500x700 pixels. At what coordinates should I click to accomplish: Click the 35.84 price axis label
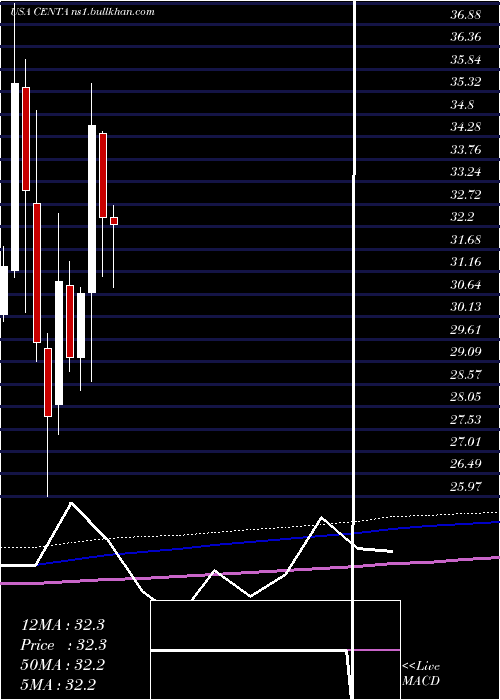(x=466, y=60)
